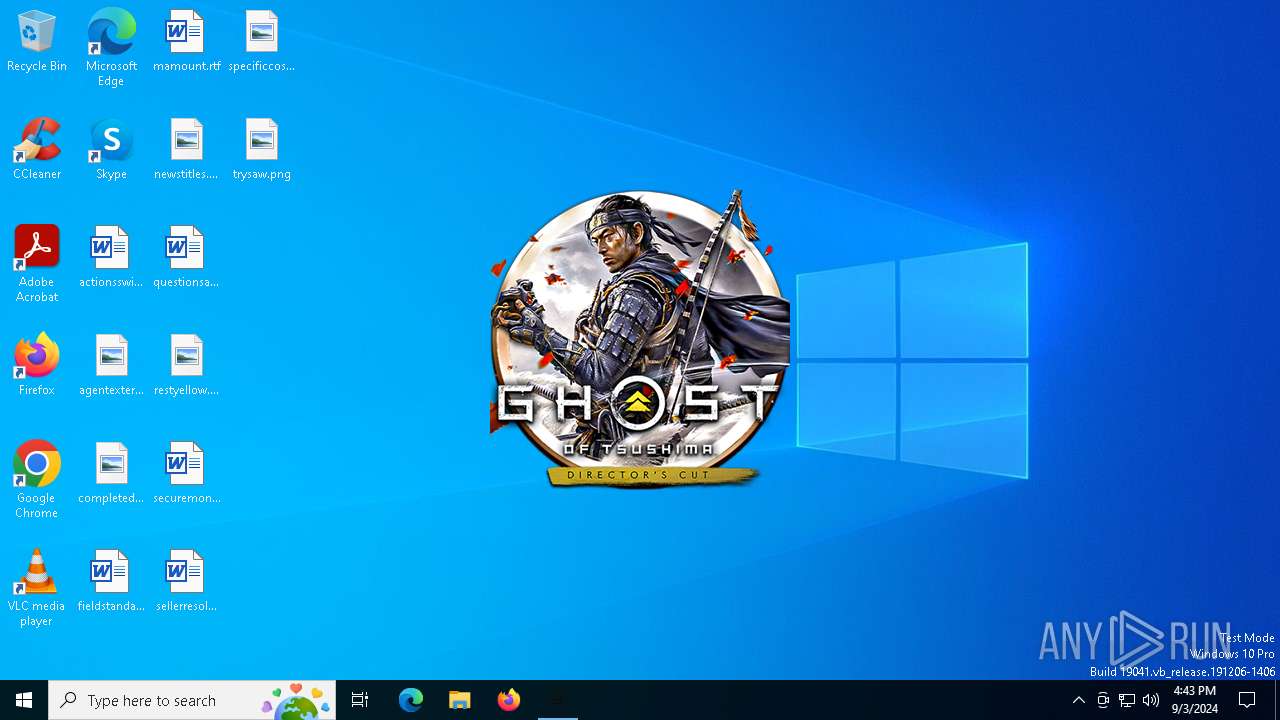Image resolution: width=1280 pixels, height=720 pixels.
Task: Switch to the running app on the taskbar
Action: (x=558, y=700)
